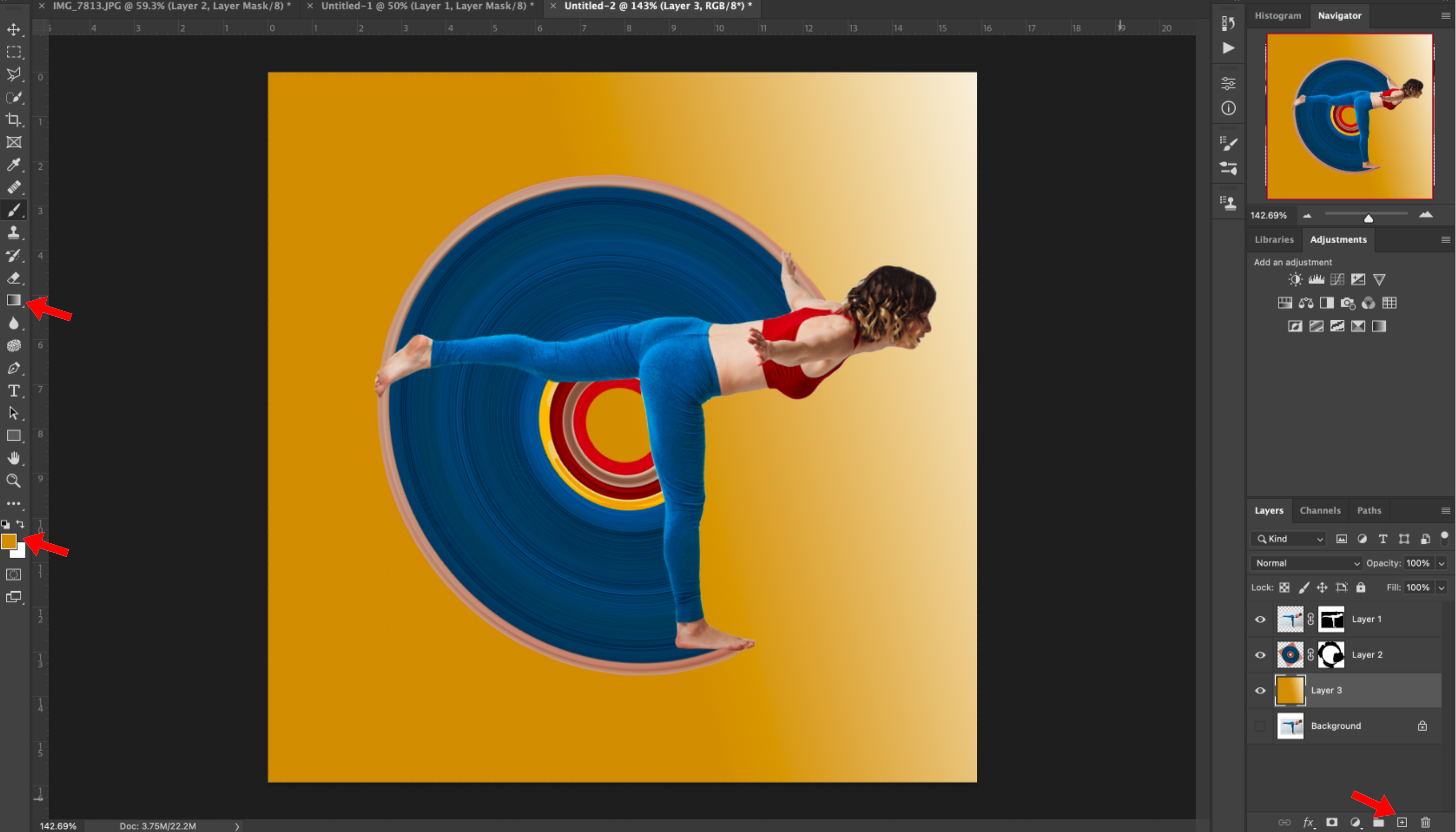Click the yellow foreground color swatch
Image resolution: width=1456 pixels, height=832 pixels.
[x=9, y=541]
